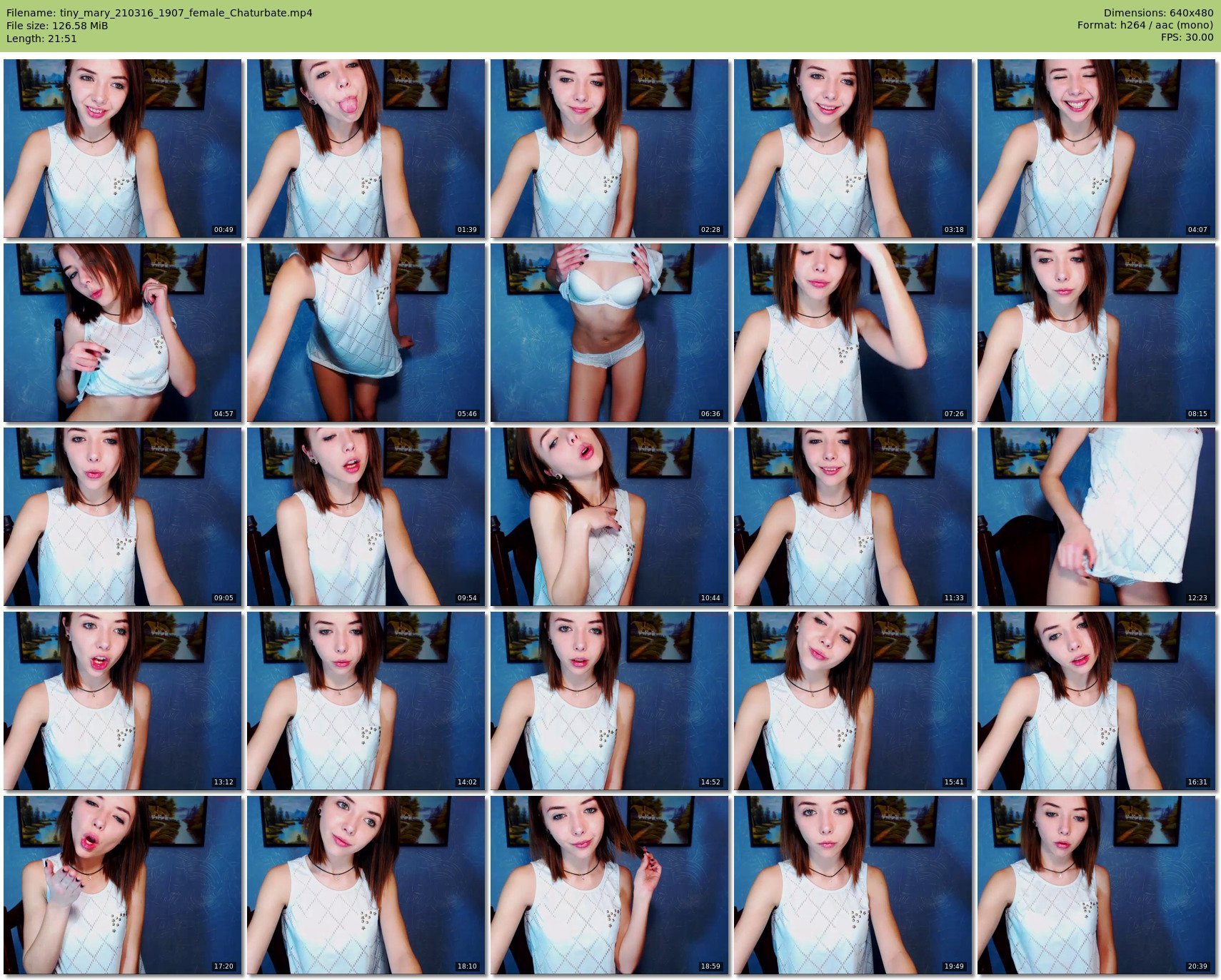Click the thumbnail marked 16:31
Image resolution: width=1221 pixels, height=980 pixels.
point(1096,700)
